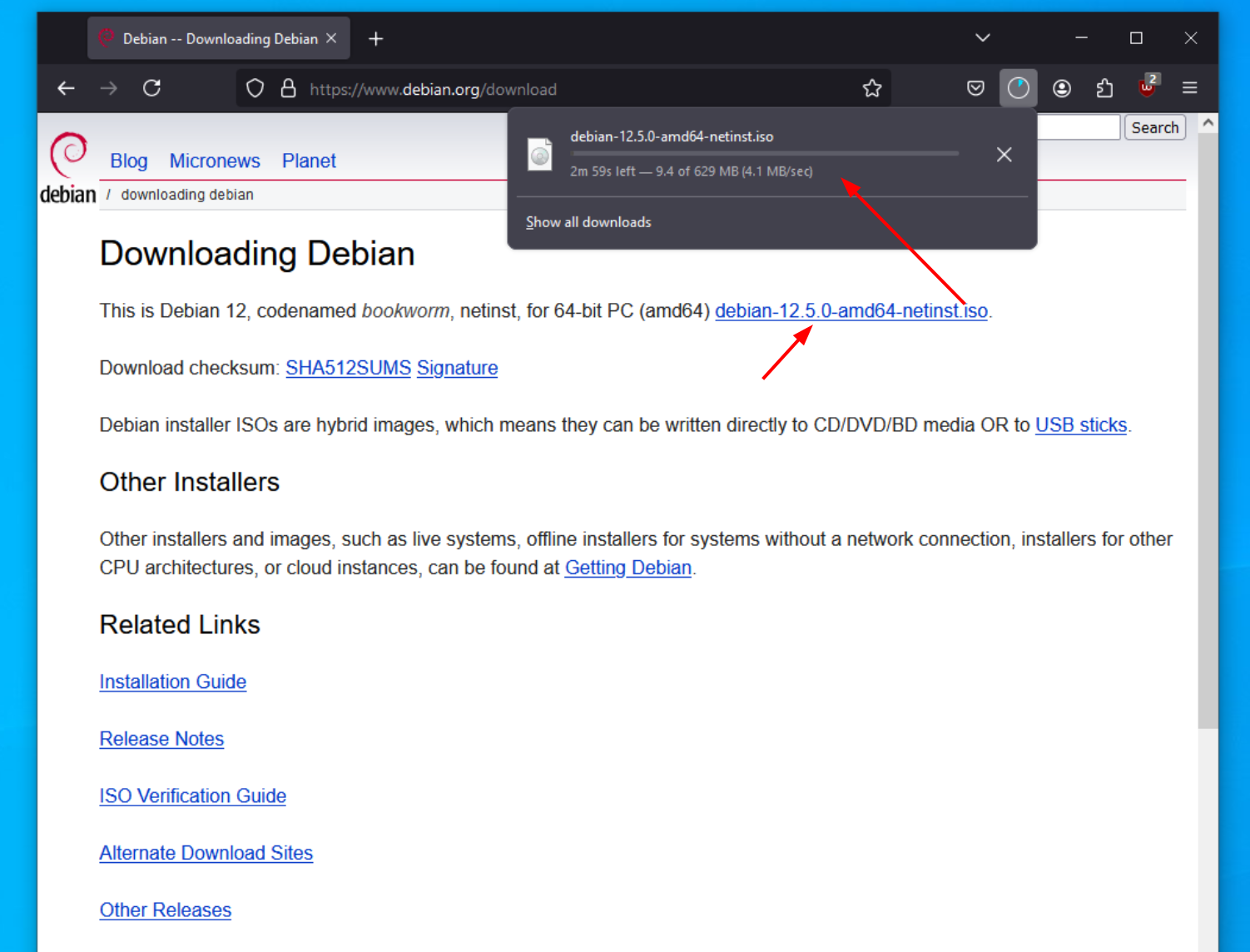Open the Release Notes link
Viewport: 1250px width, 952px height.
click(x=161, y=739)
